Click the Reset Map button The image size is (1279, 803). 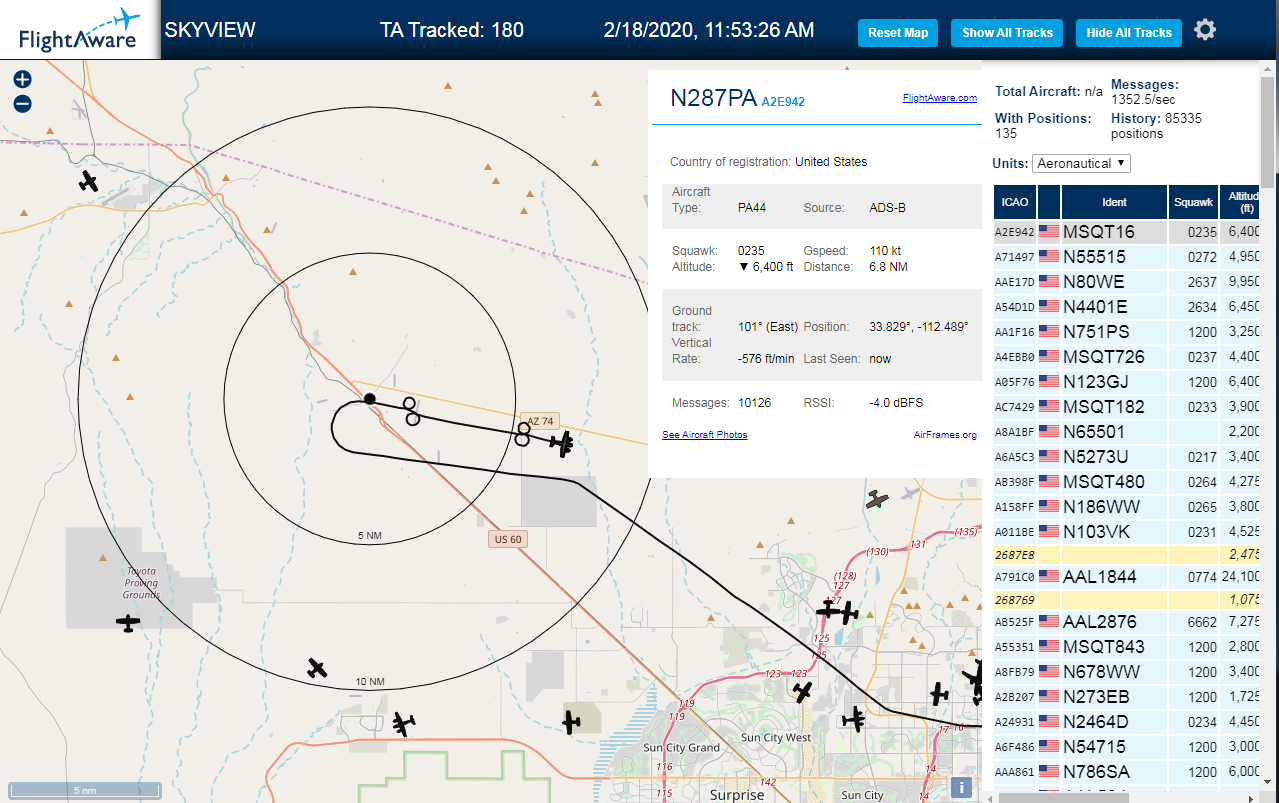pos(898,33)
